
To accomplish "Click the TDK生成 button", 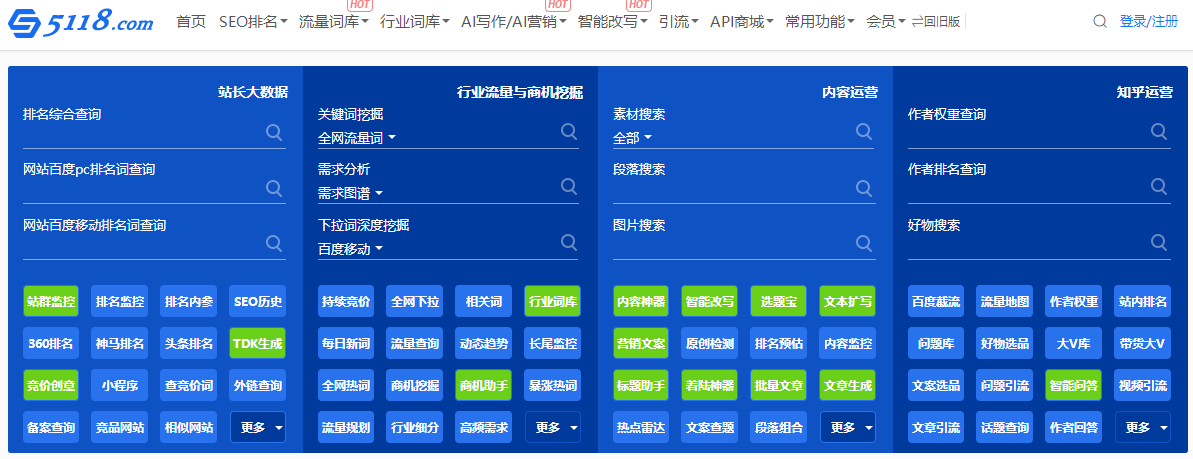I will coord(258,343).
